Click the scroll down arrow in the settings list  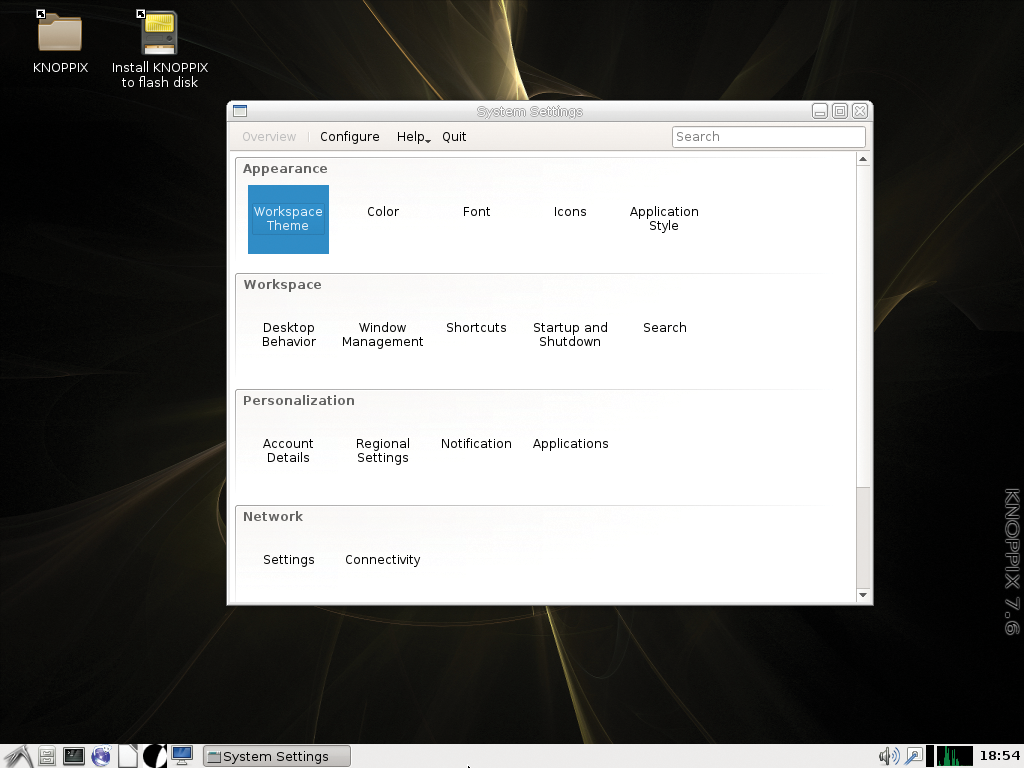tap(863, 595)
